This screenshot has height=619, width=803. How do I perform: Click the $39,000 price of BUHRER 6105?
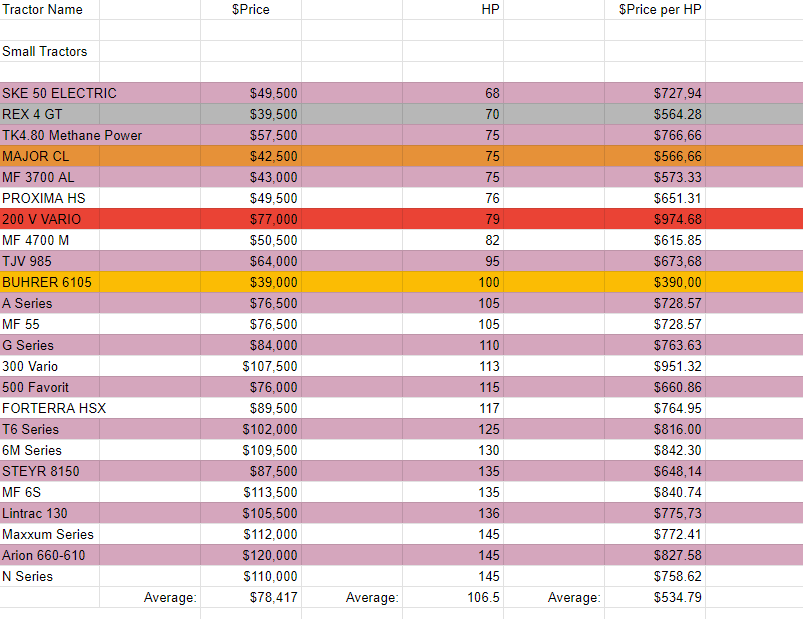click(x=251, y=282)
